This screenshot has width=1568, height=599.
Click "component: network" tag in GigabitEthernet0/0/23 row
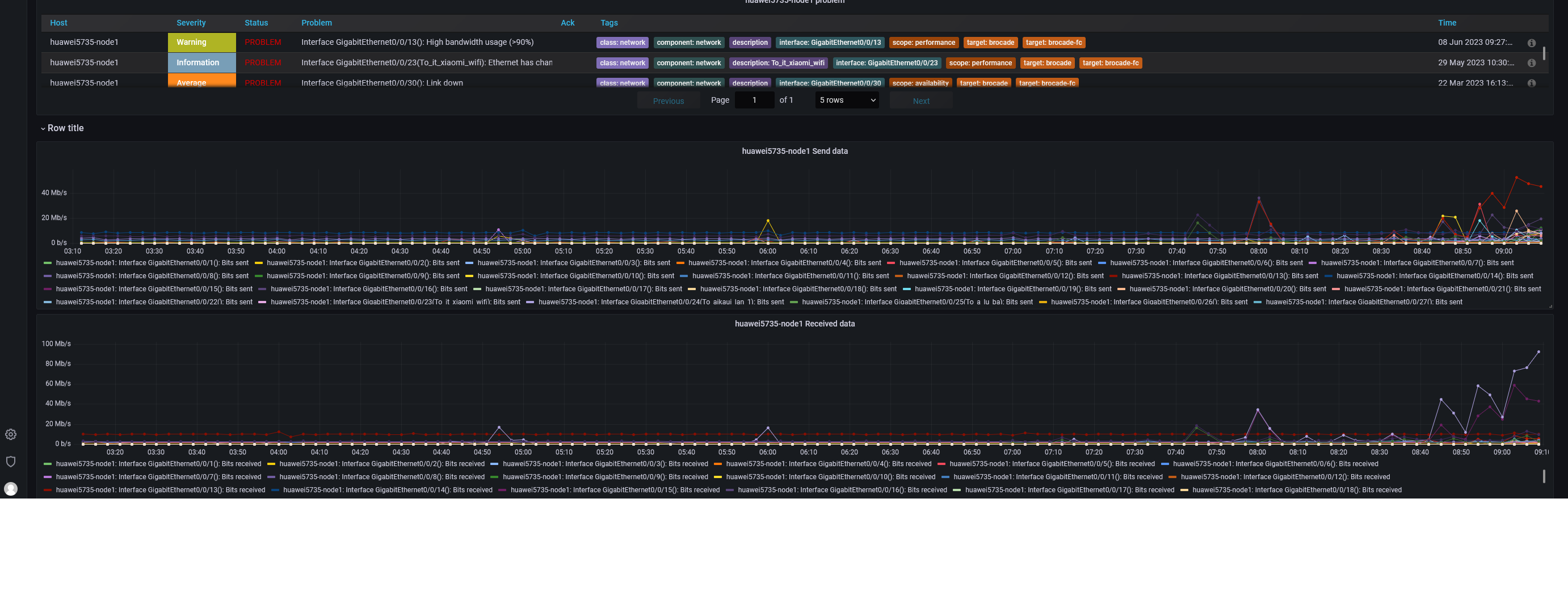tap(688, 62)
